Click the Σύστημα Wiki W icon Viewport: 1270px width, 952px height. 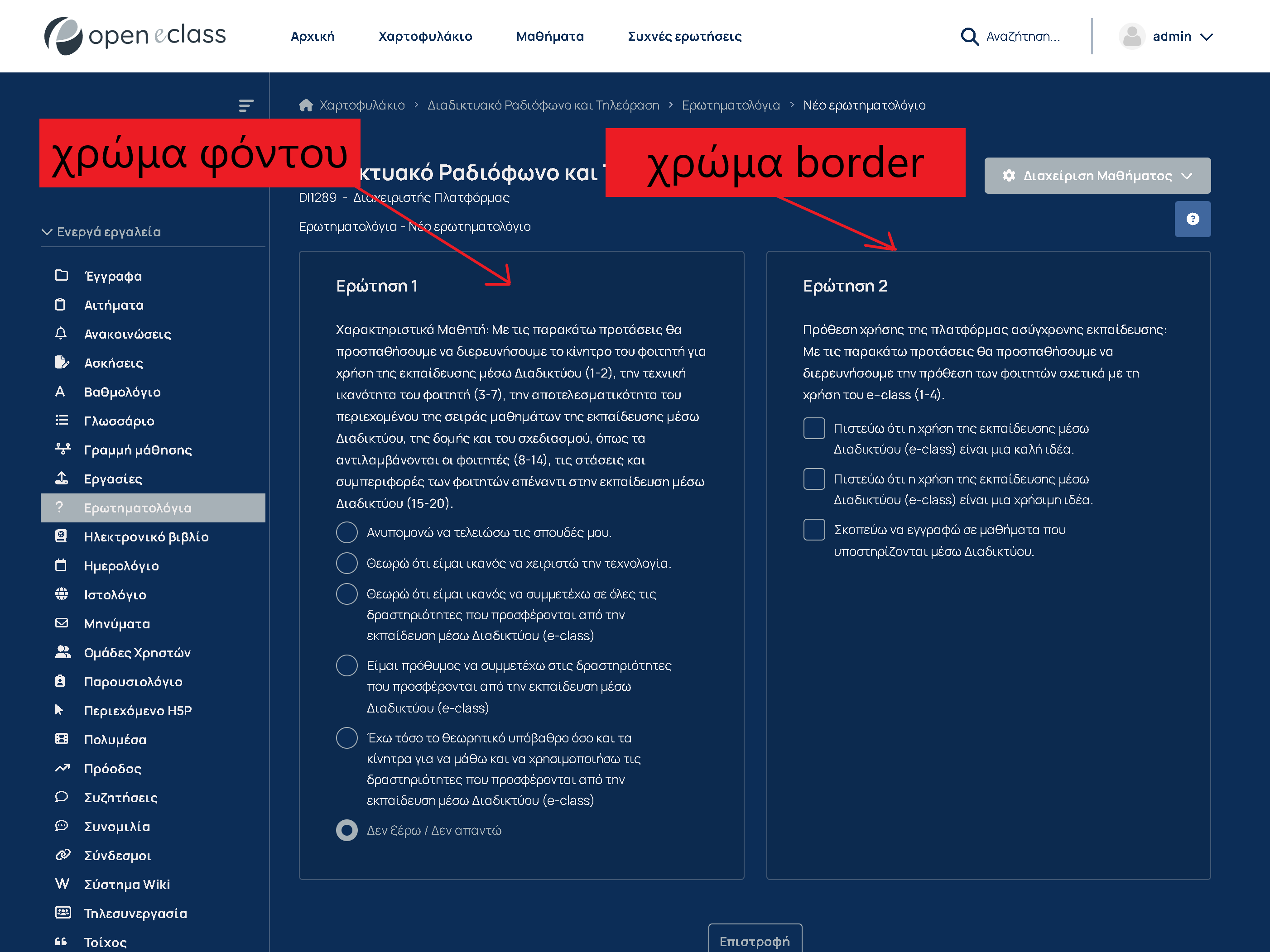click(x=62, y=884)
